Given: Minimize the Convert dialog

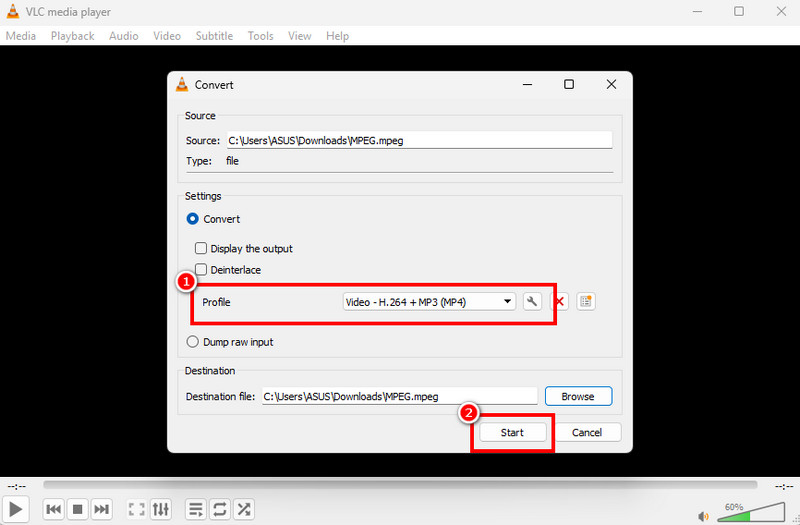Looking at the screenshot, I should click(x=528, y=84).
